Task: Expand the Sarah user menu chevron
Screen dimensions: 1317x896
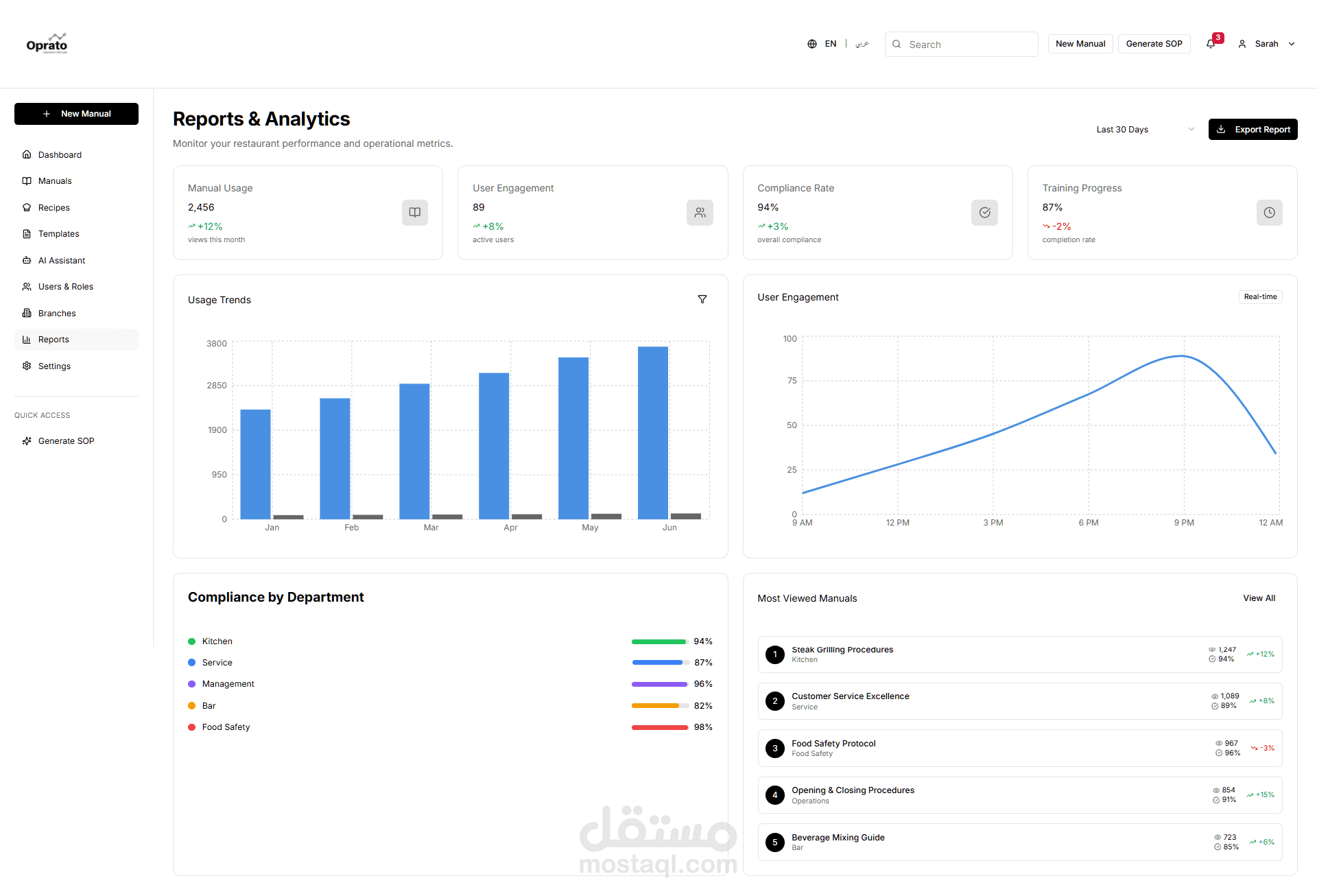Action: 1292,44
